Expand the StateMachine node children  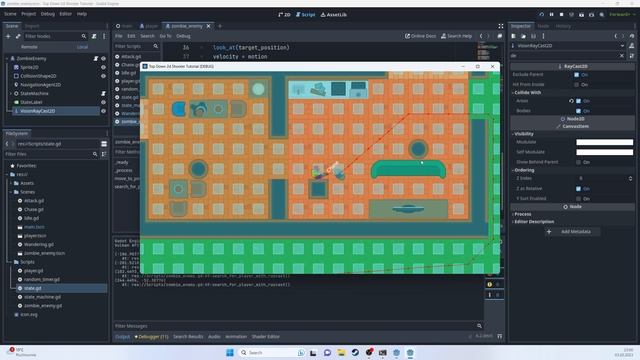pos(11,93)
